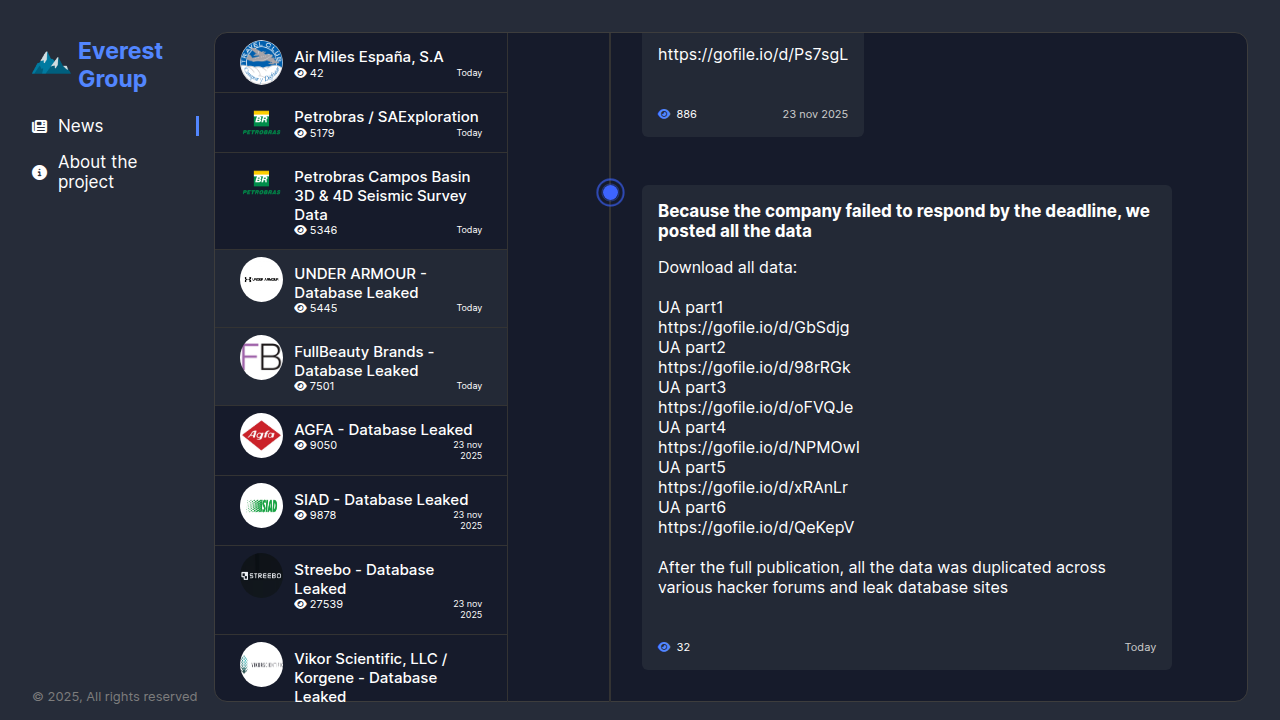Click the blue timeline marker dot
The image size is (1280, 720).
pos(610,193)
